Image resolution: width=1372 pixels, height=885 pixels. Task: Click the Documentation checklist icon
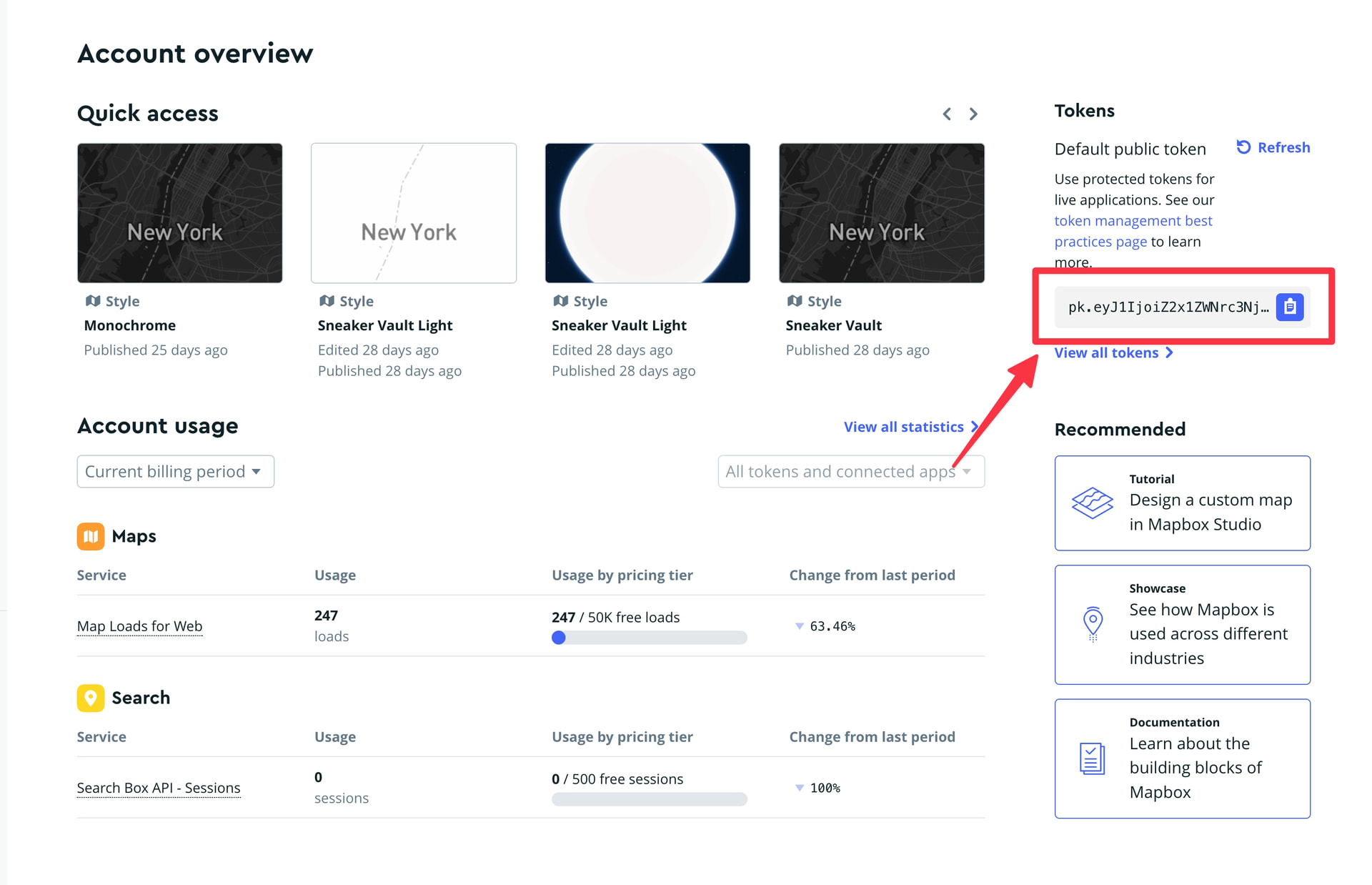1092,758
